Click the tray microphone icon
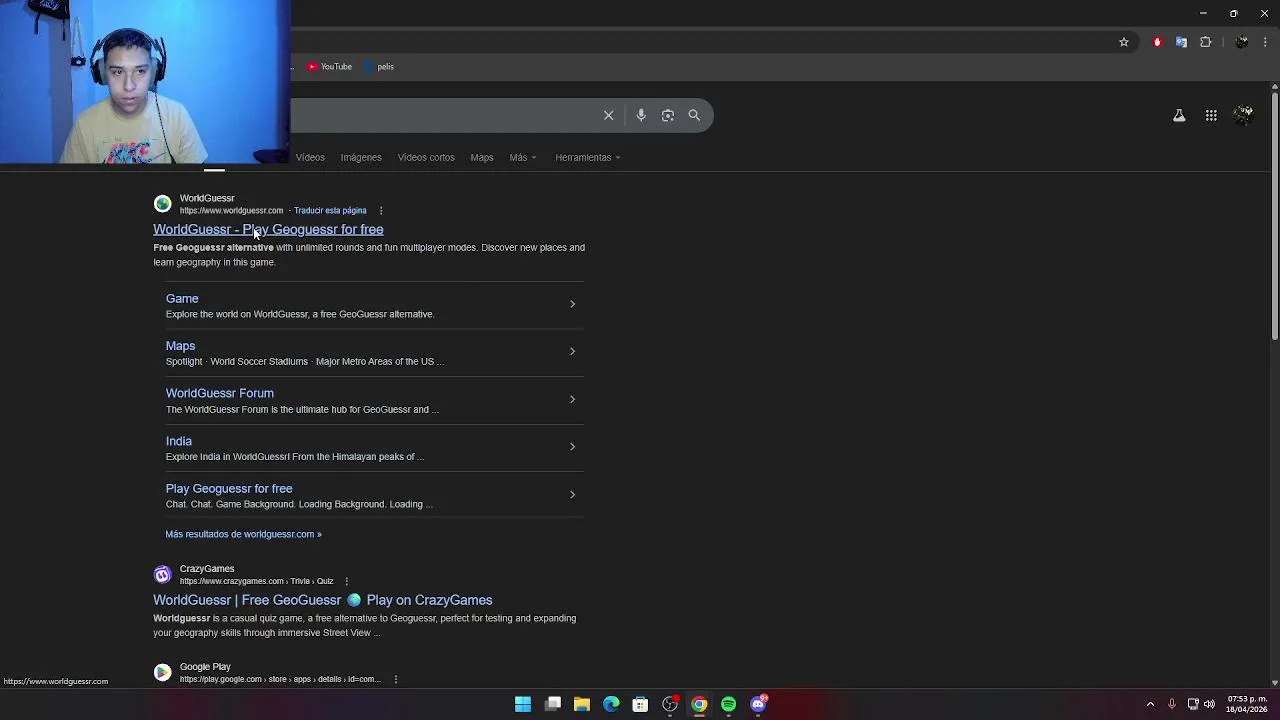Screen dimensions: 1280x720 (x=1172, y=704)
